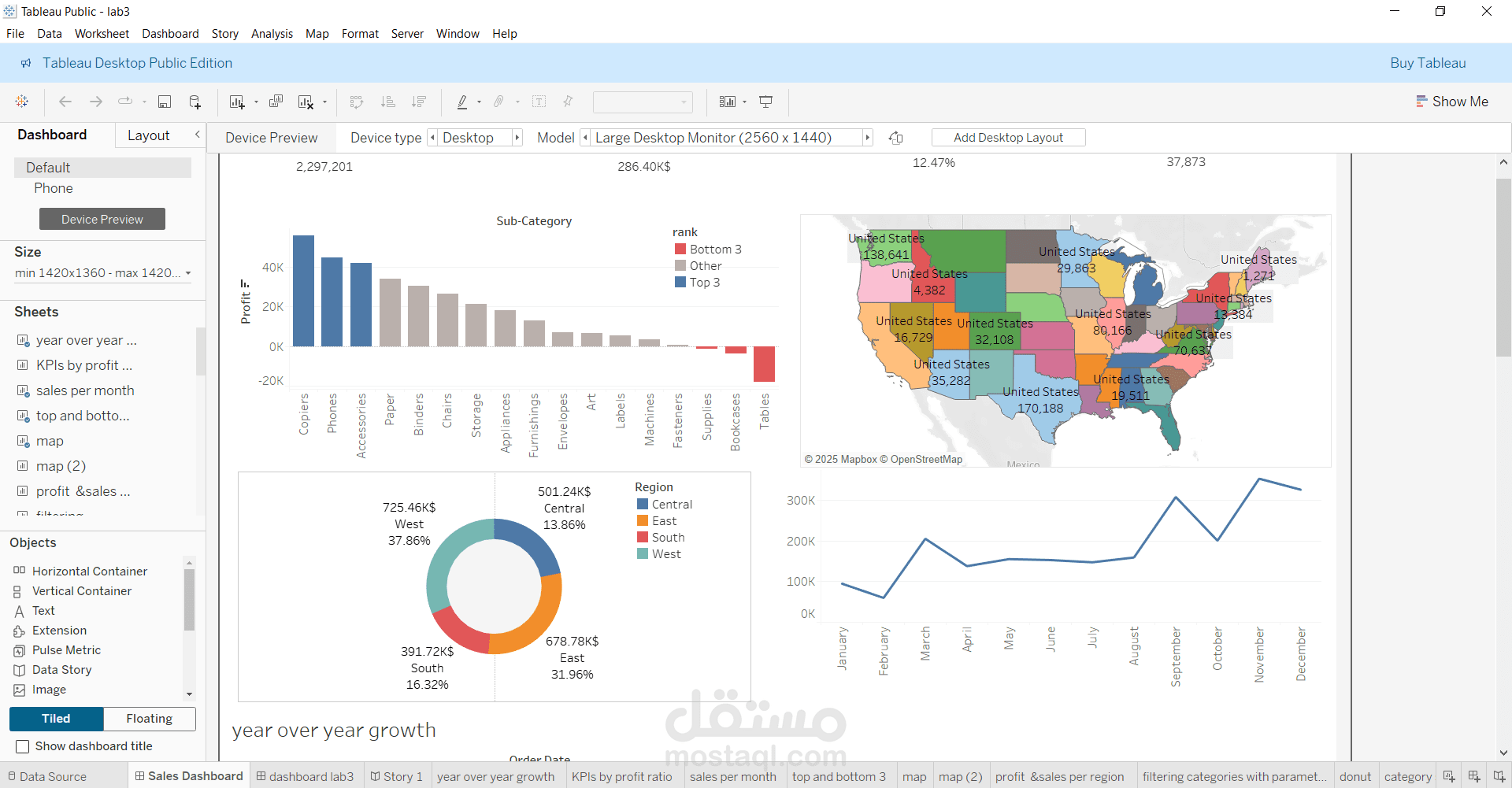Click the Sort descending toolbar icon
The image size is (1512, 788).
(x=419, y=102)
